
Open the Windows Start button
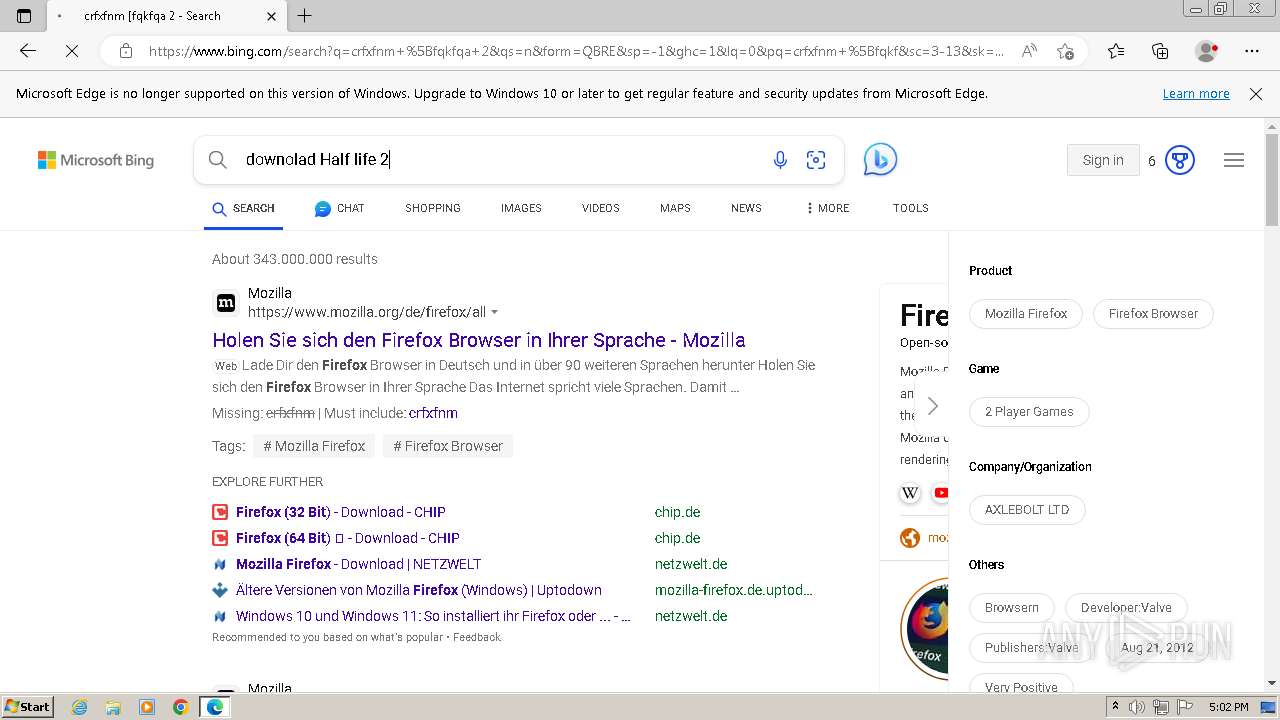click(28, 706)
